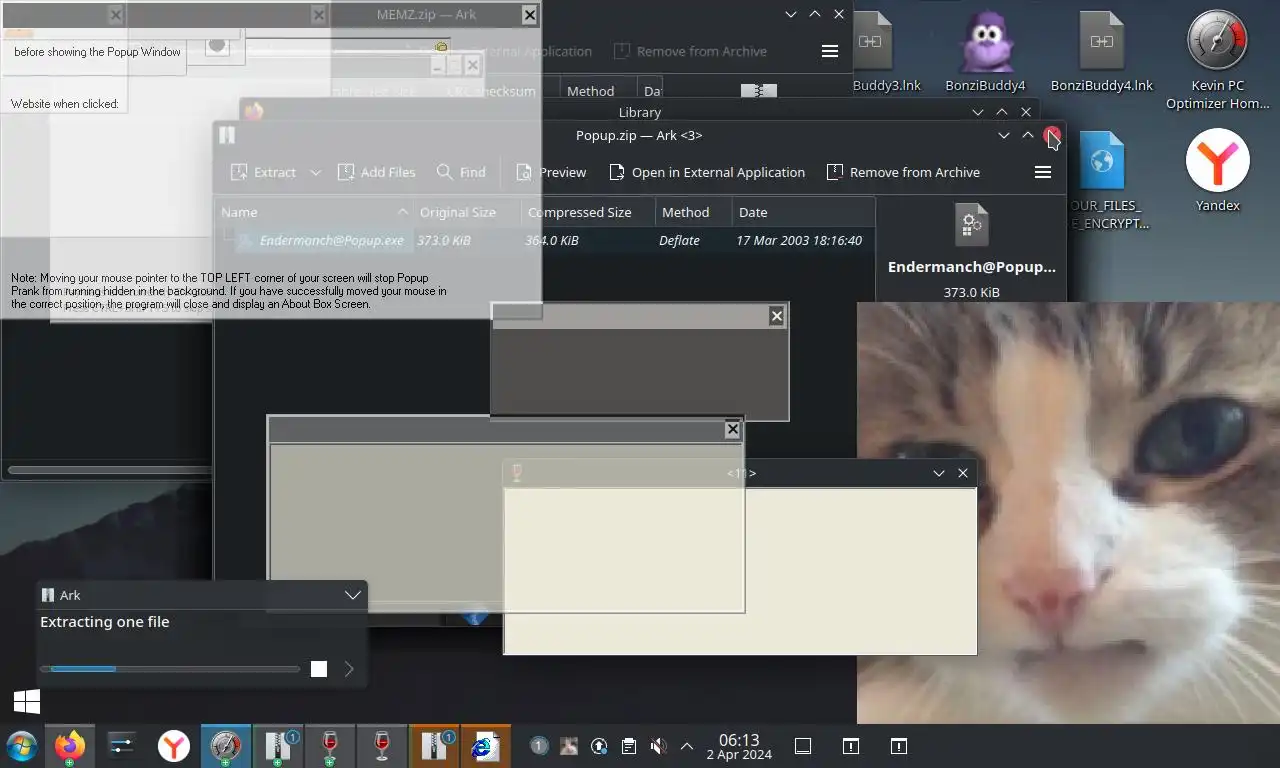Click the notification count badge in system tray
Screen dimensions: 1280x768
pos(539,746)
